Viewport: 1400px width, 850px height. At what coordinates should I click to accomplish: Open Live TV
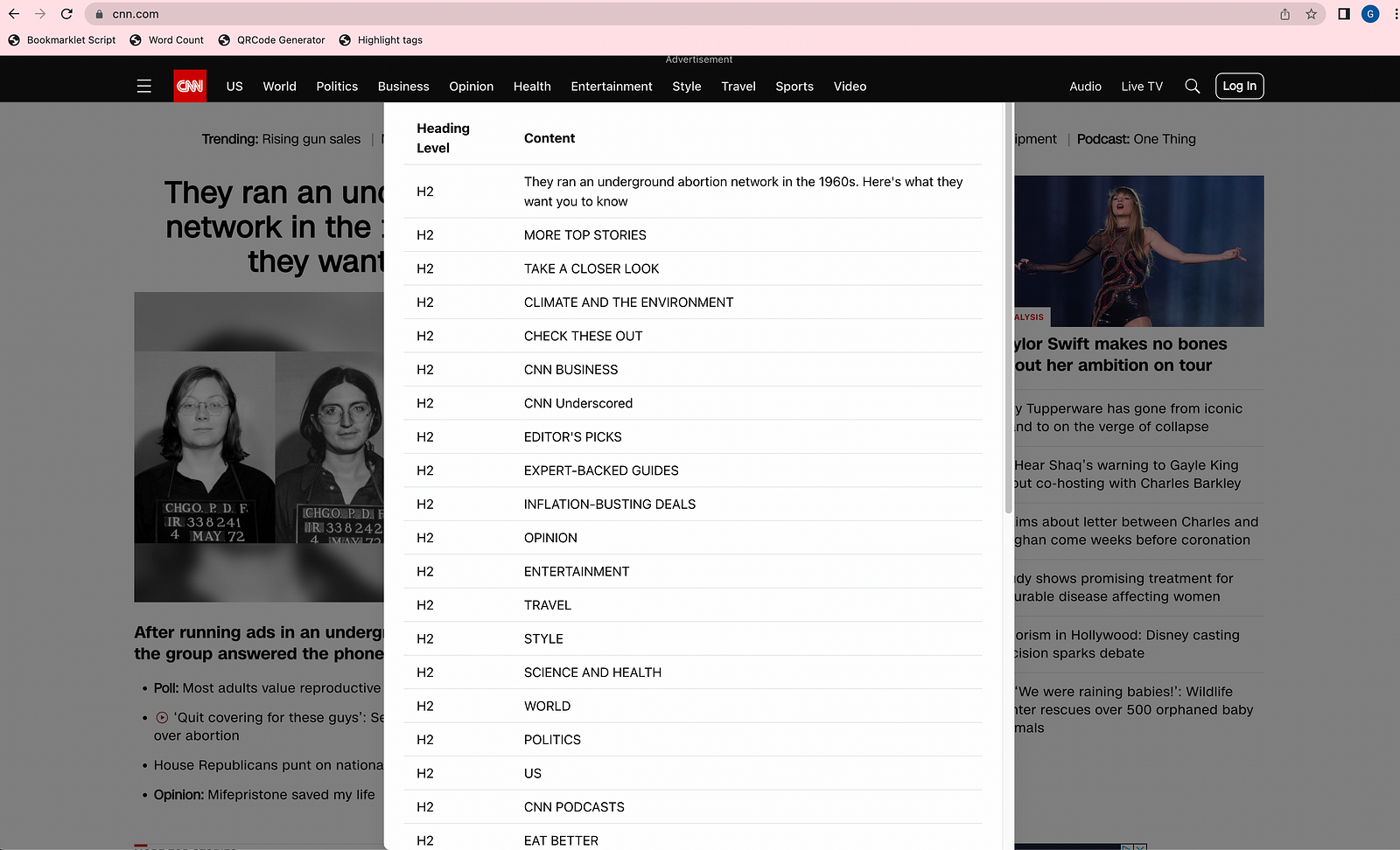(x=1142, y=86)
